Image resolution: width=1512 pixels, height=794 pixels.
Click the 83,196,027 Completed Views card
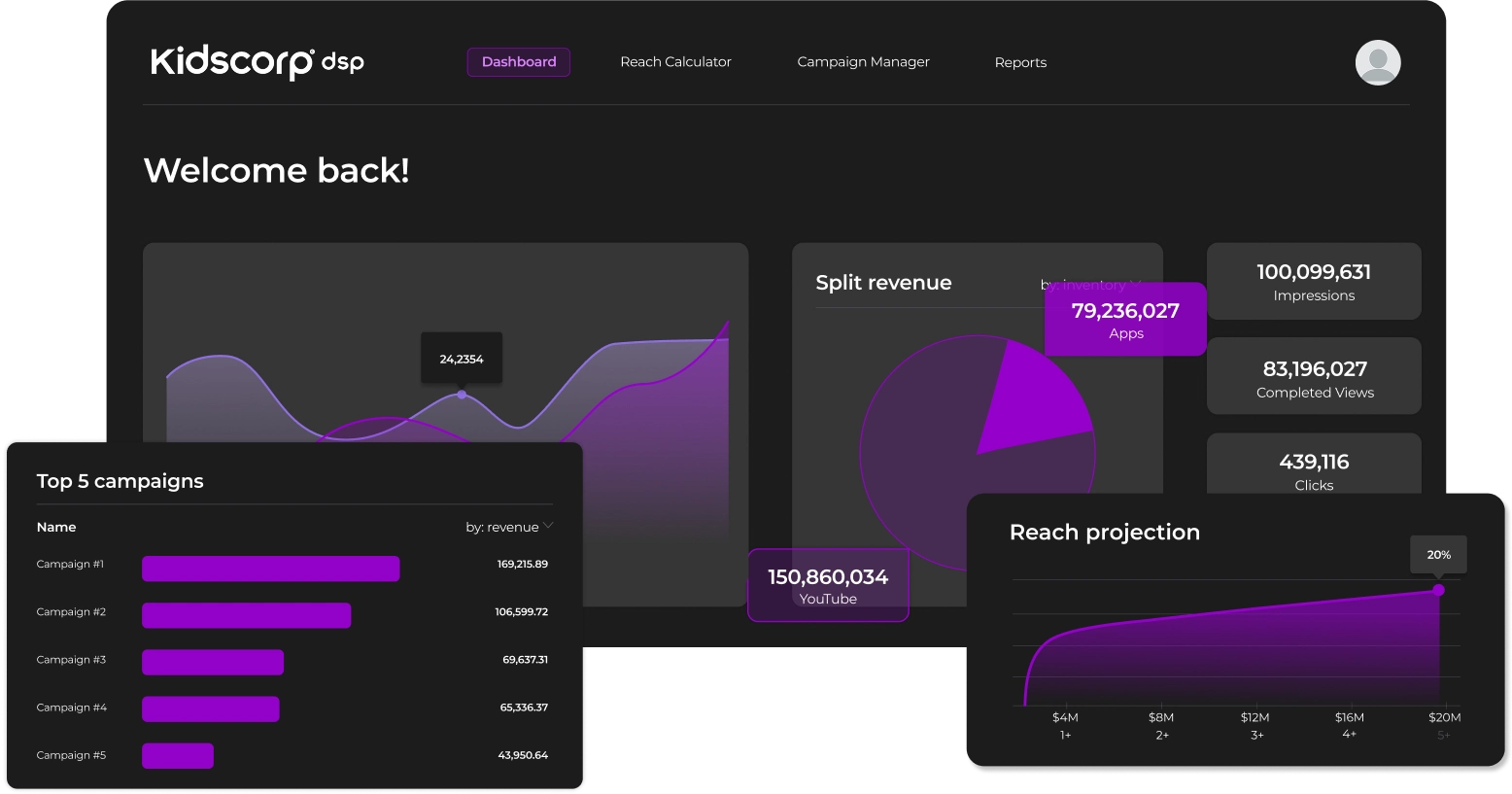tap(1314, 376)
